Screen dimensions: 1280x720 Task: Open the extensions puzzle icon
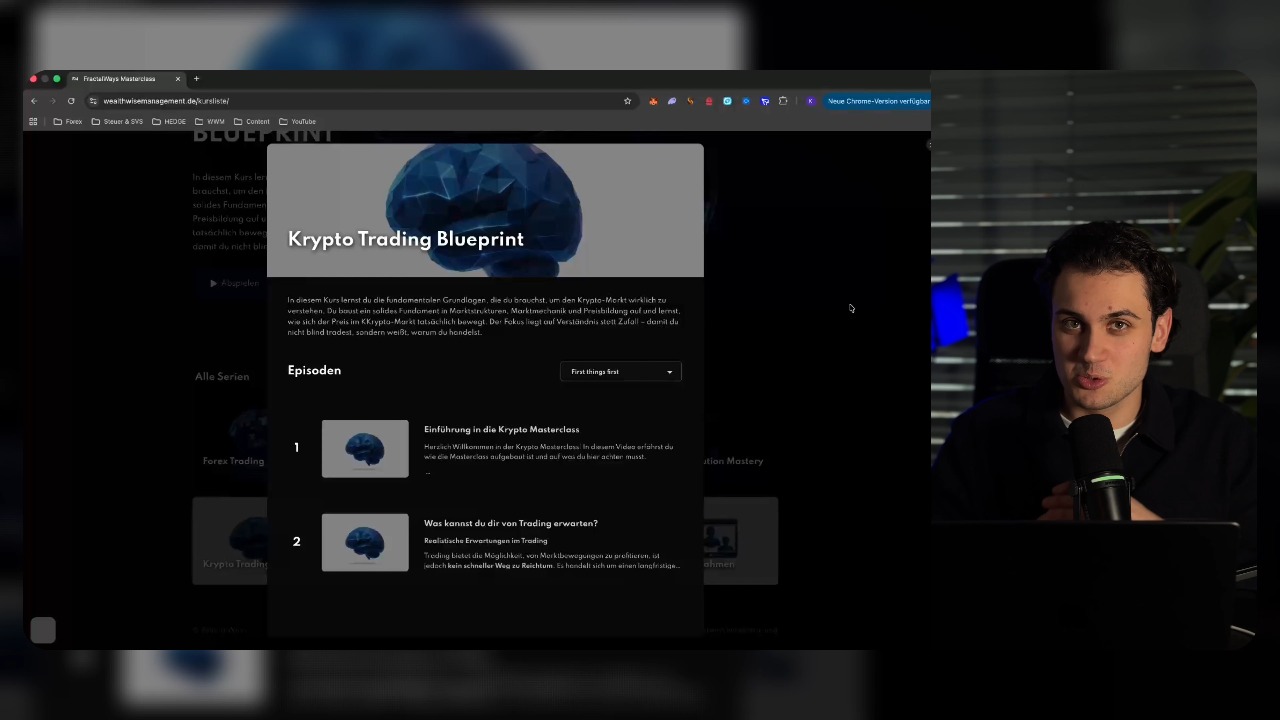pos(783,101)
